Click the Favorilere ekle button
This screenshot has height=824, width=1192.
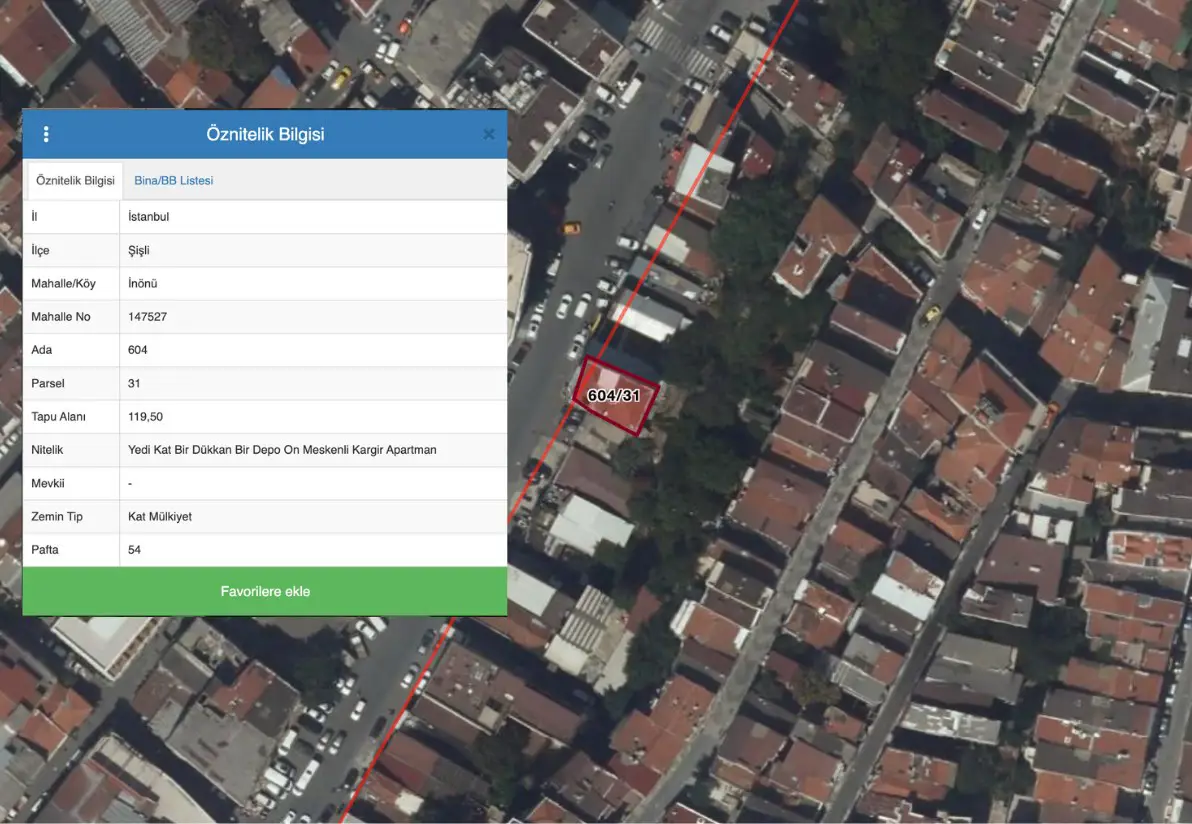pyautogui.click(x=265, y=591)
